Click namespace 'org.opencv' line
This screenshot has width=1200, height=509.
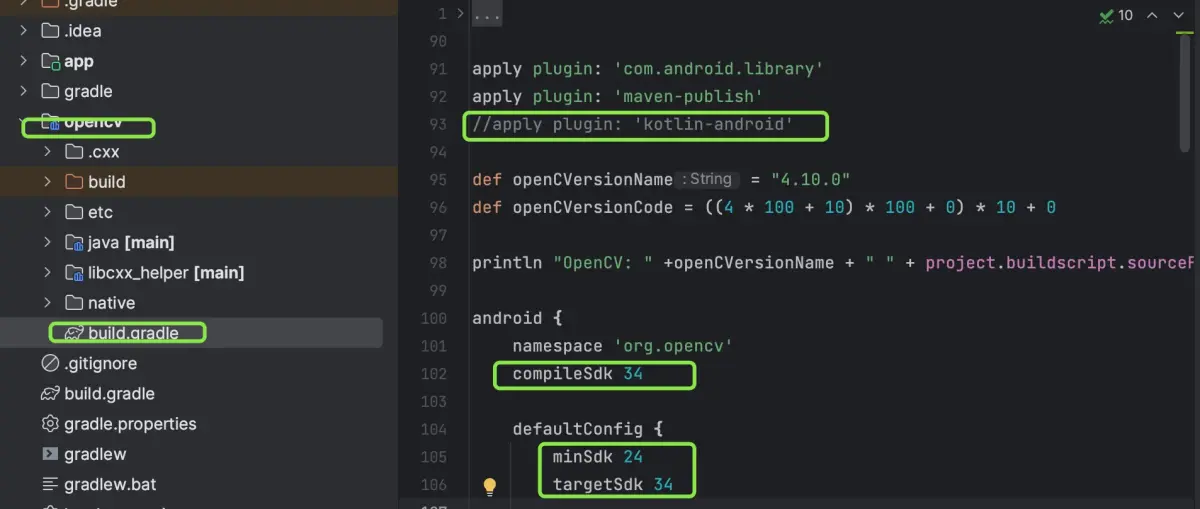623,346
